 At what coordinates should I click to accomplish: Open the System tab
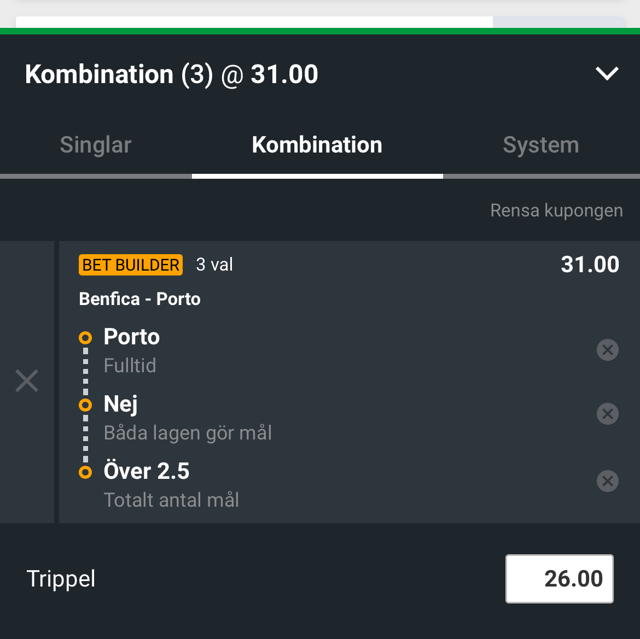541,145
